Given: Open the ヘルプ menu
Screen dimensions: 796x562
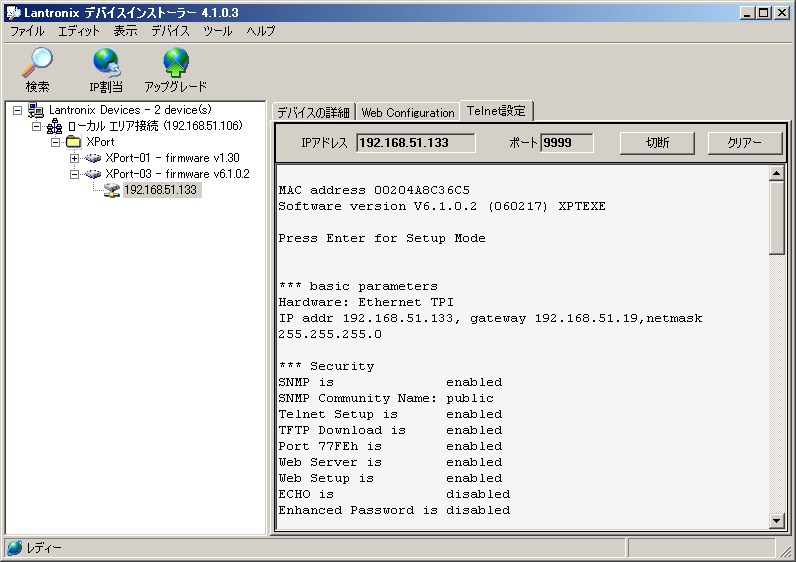Looking at the screenshot, I should coord(260,31).
